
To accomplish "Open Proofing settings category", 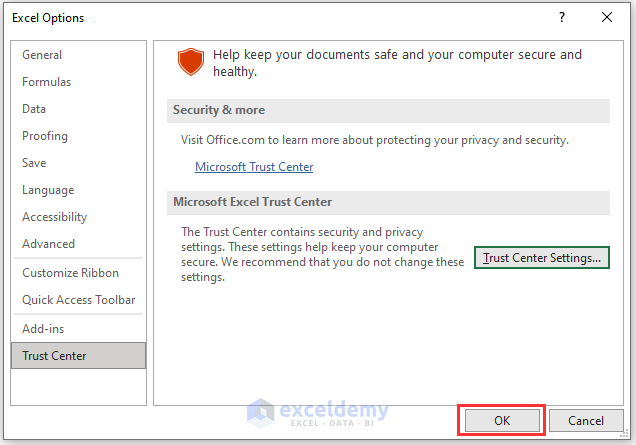I will click(x=45, y=136).
